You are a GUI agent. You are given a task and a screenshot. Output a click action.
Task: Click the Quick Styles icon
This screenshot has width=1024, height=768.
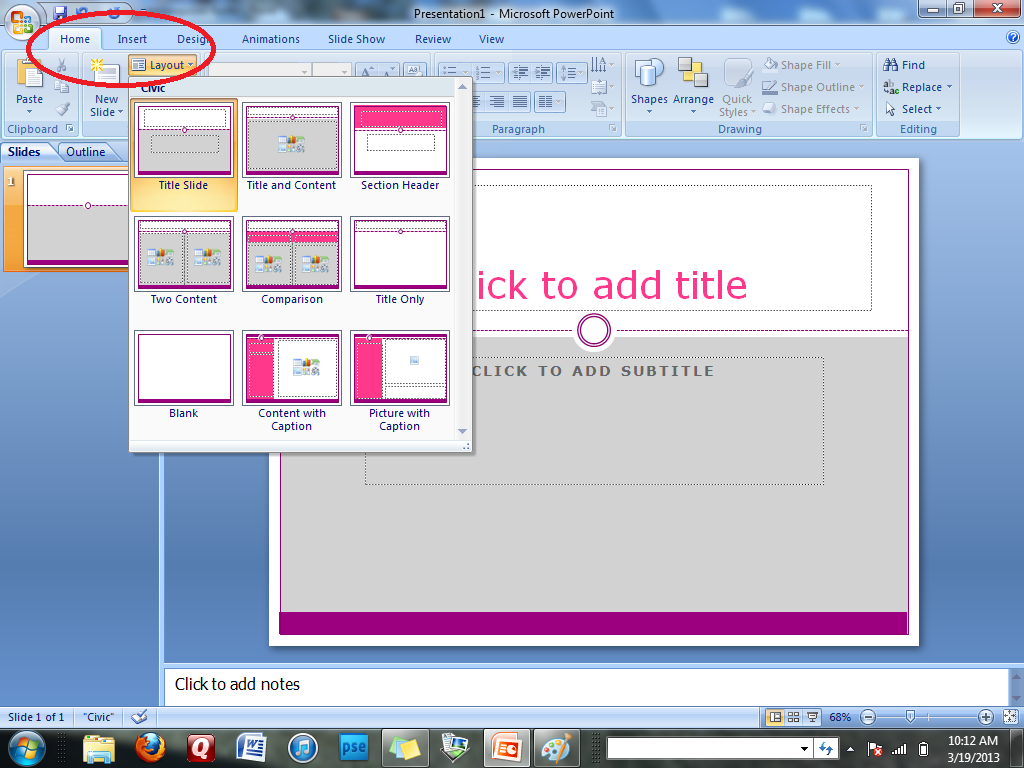738,73
